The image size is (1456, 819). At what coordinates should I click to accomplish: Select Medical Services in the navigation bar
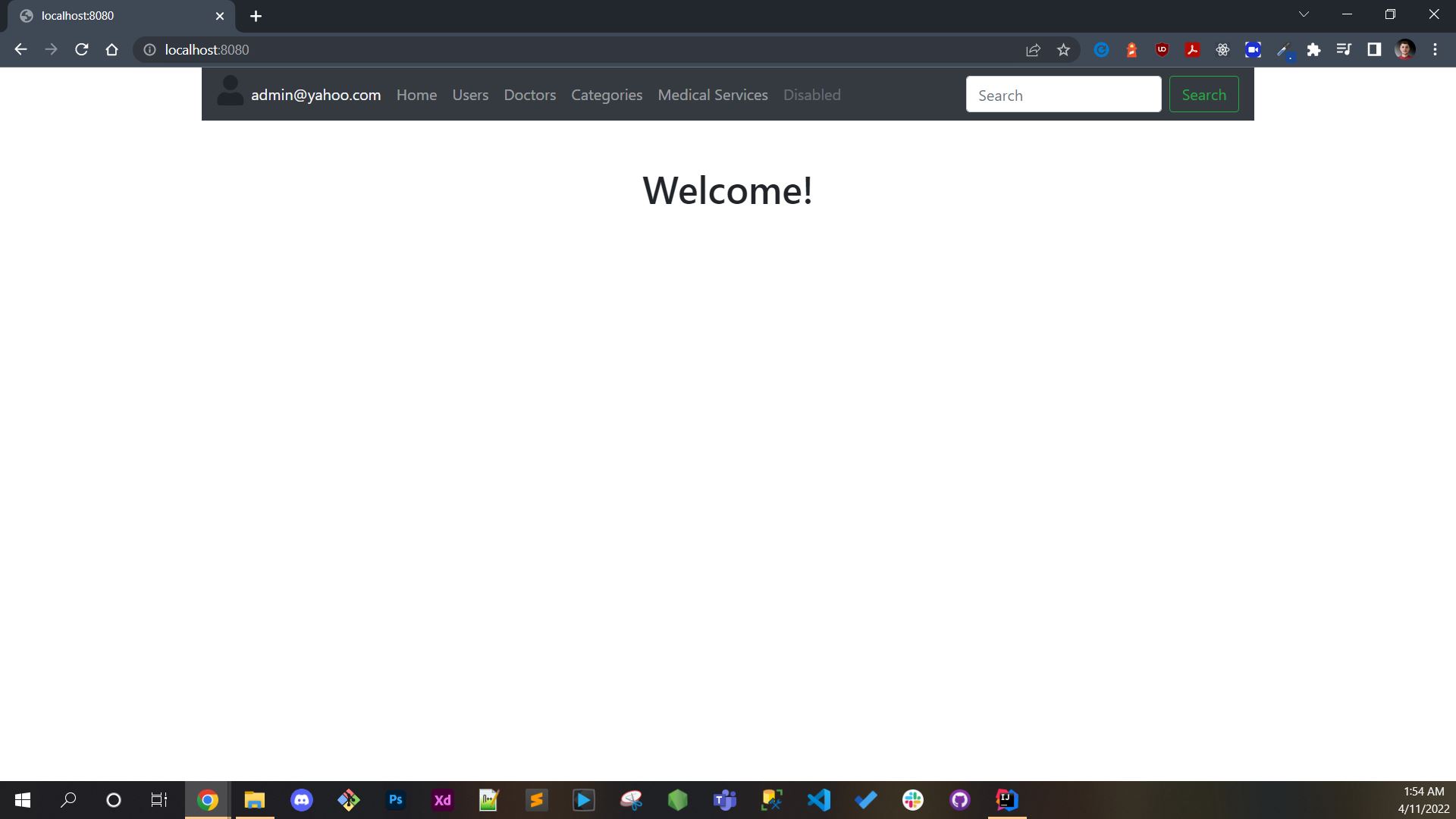pos(712,95)
